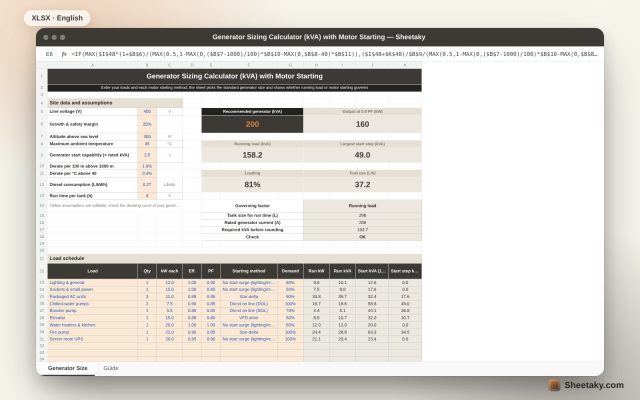640x400 pixels.
Task: Select the 'Altitude above sea level' label
Action: pyautogui.click(x=92, y=137)
